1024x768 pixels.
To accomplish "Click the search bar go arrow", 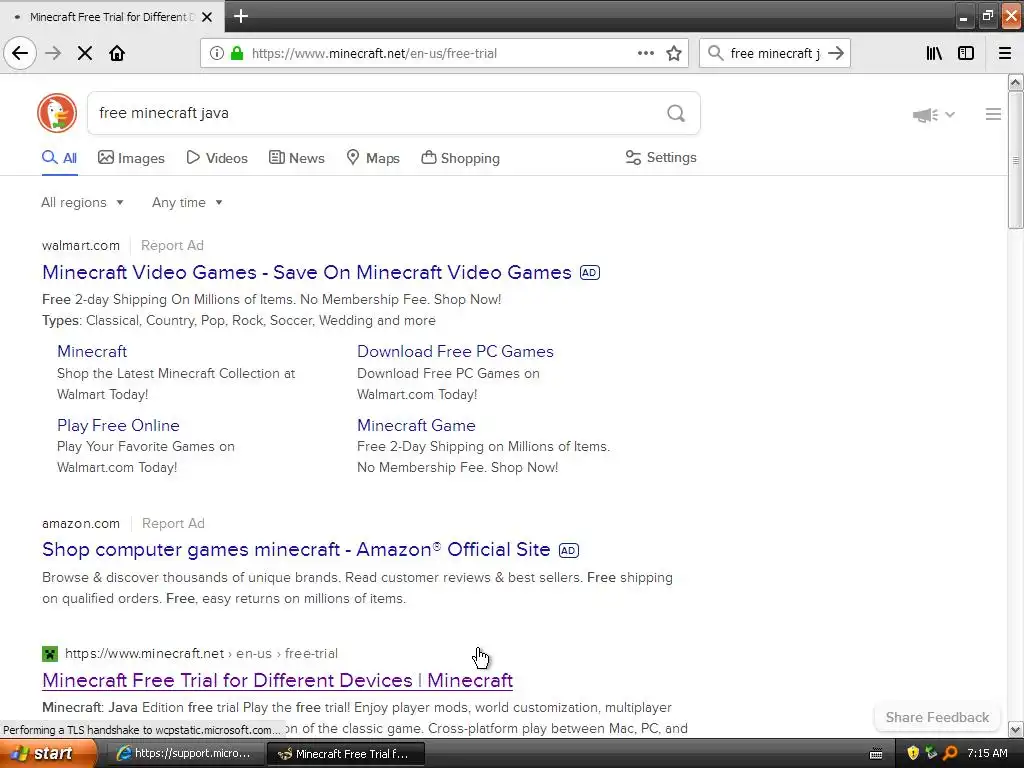I will tap(836, 53).
